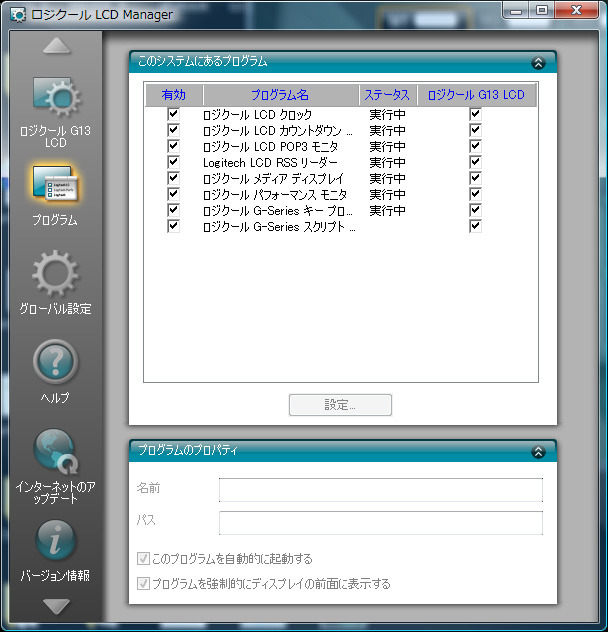
Task: Toggle G13 LCD box for RSS リーダー
Action: pyautogui.click(x=475, y=162)
